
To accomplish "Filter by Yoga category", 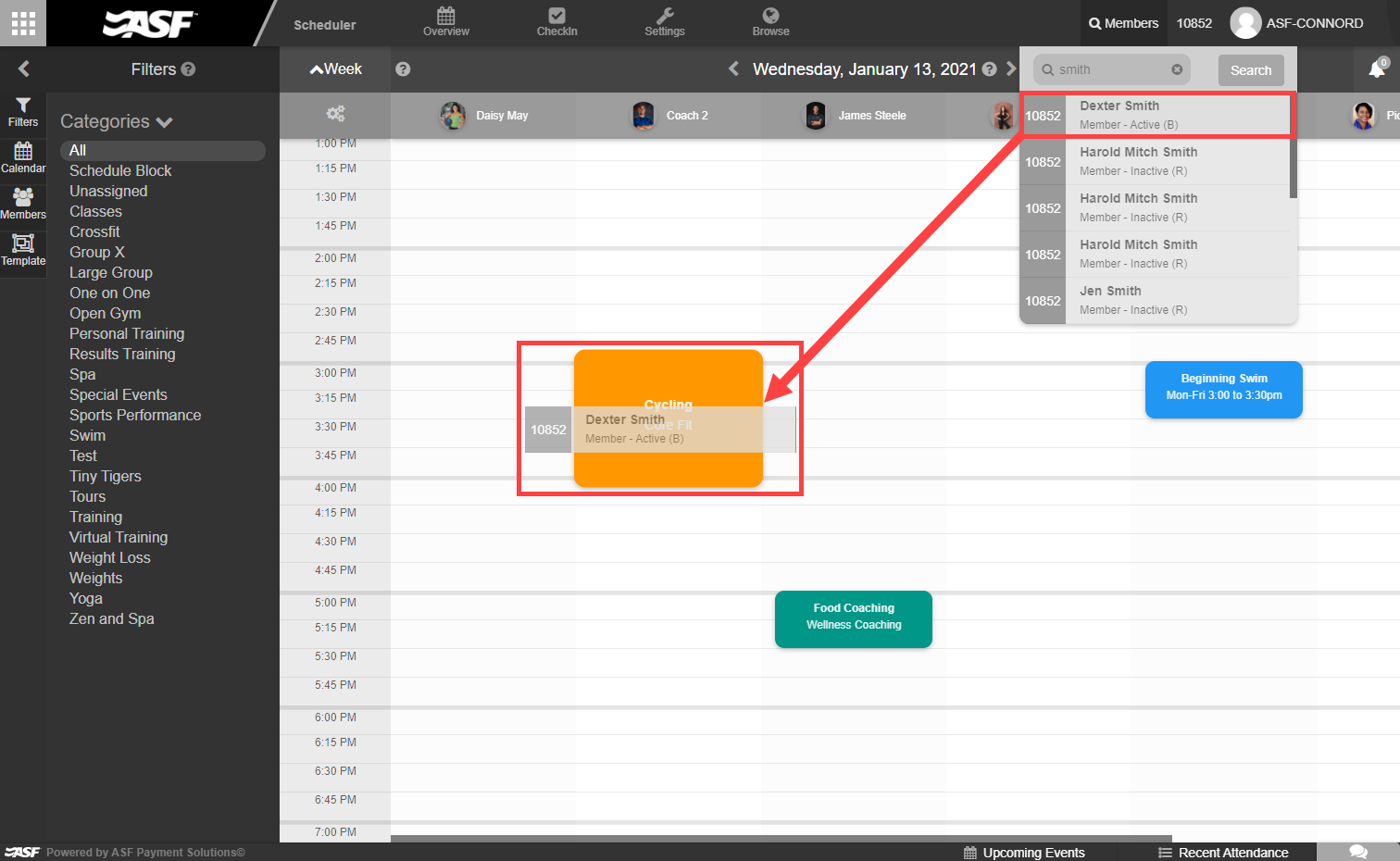I will 85,598.
